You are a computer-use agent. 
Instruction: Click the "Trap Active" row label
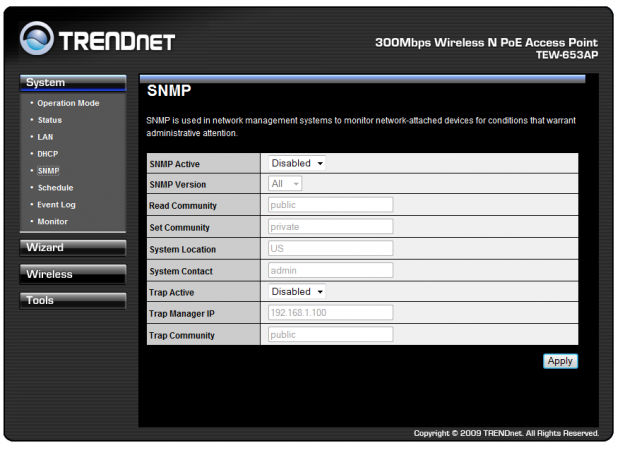(171, 293)
